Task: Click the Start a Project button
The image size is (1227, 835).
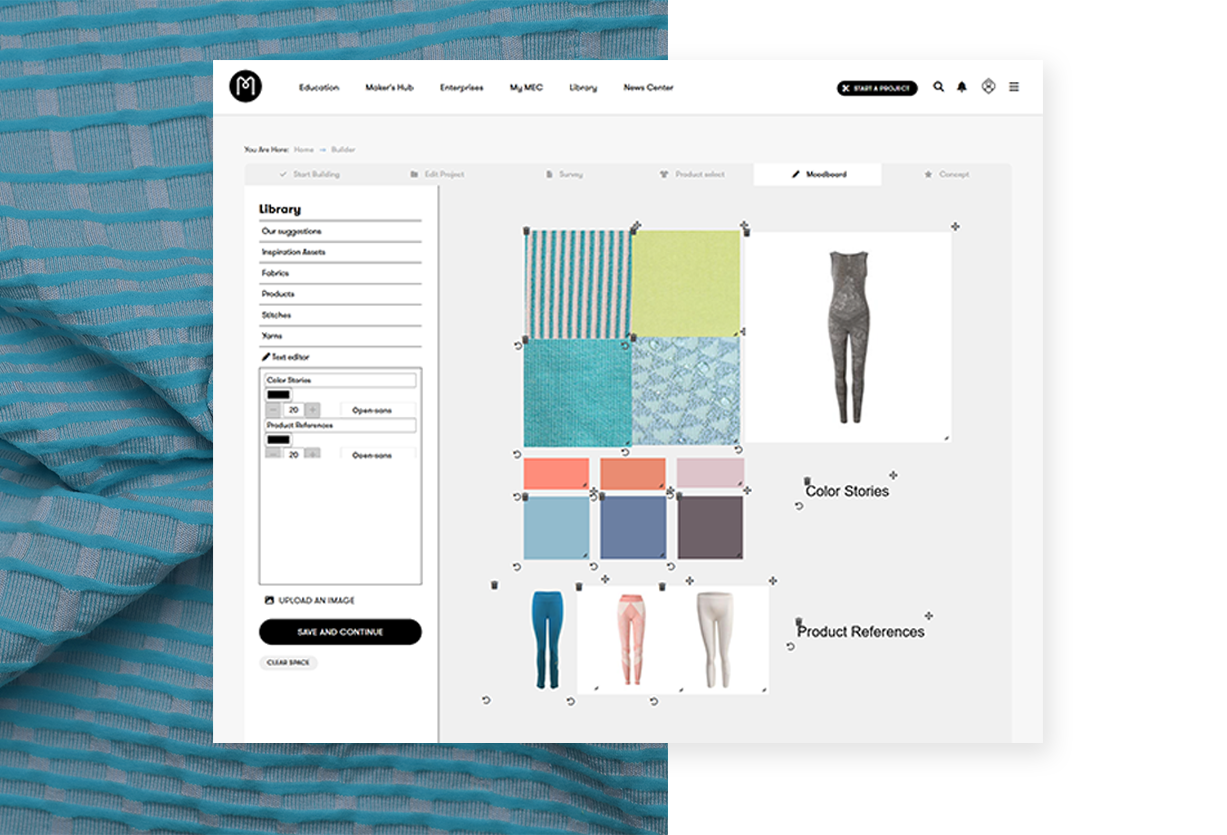Action: (x=876, y=88)
